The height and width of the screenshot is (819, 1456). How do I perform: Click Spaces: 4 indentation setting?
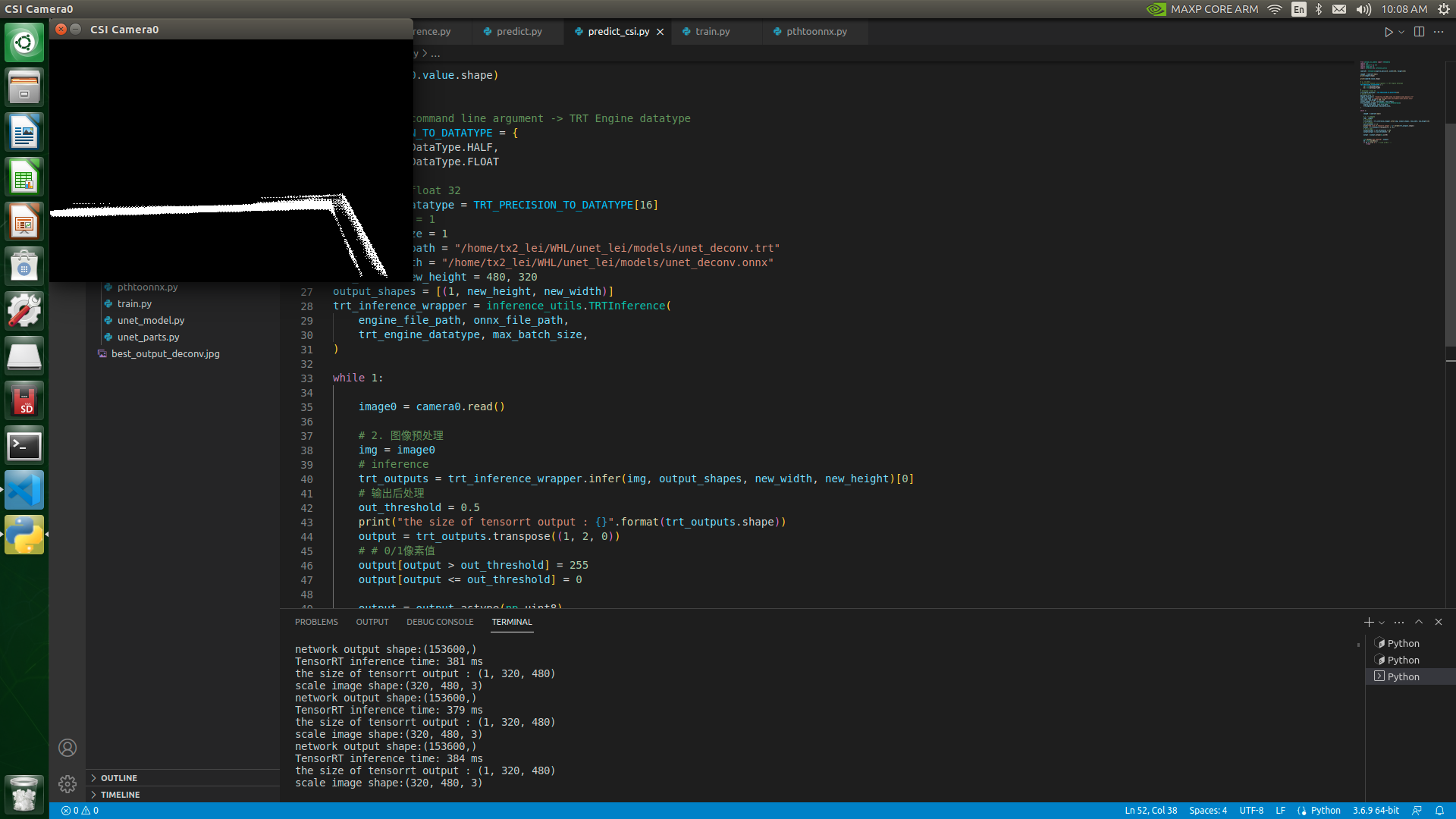coord(1207,810)
